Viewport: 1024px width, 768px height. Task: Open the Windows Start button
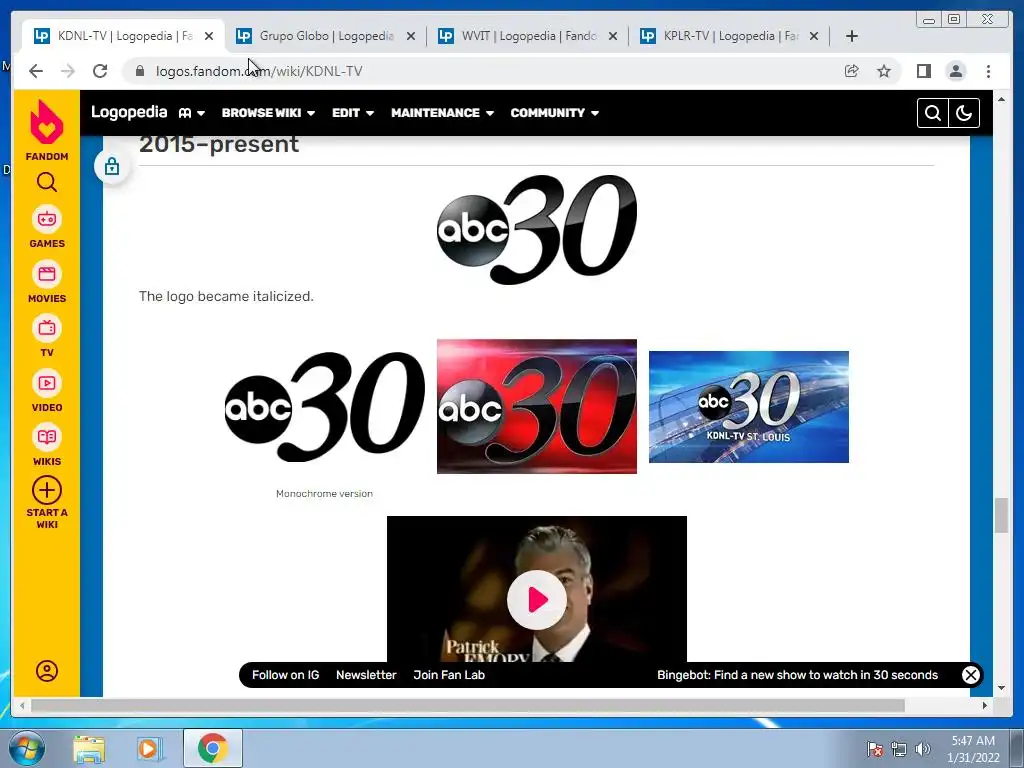tap(27, 748)
